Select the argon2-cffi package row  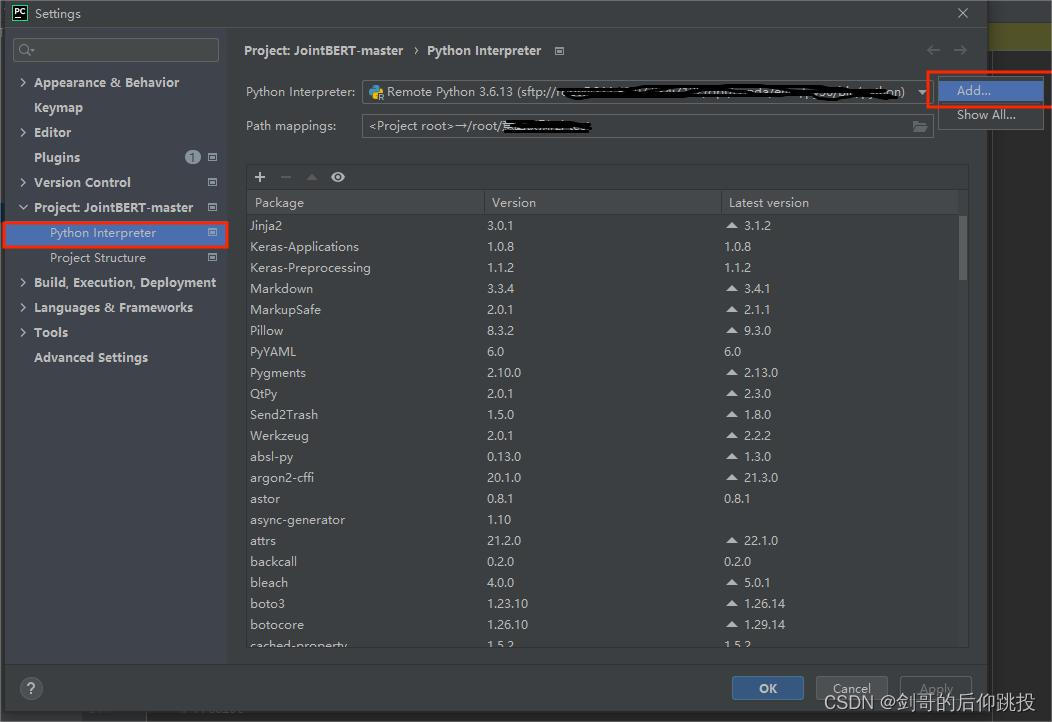[602, 478]
